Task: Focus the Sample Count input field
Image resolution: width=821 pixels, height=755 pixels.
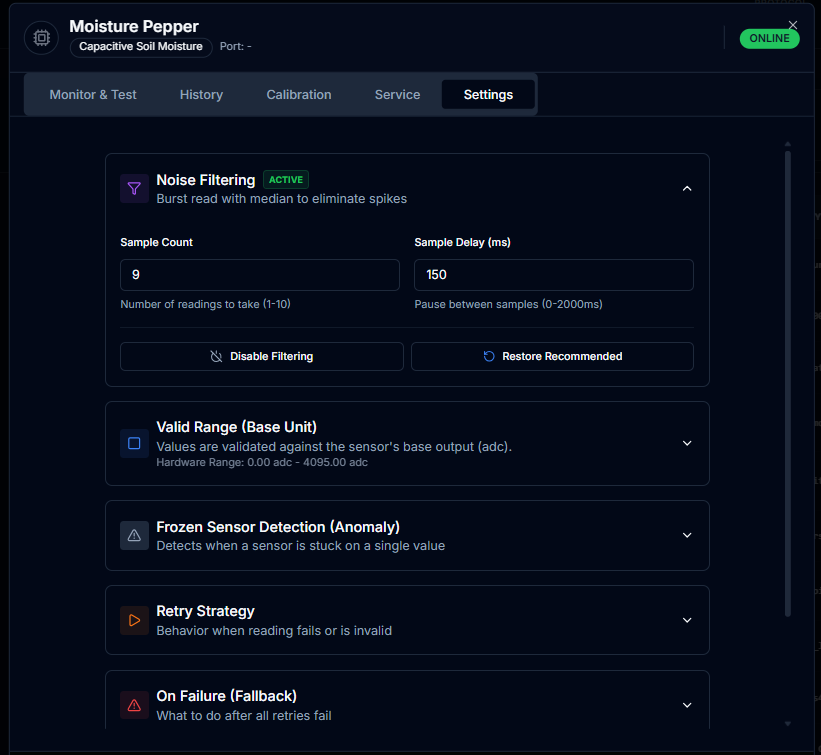Action: [x=260, y=275]
